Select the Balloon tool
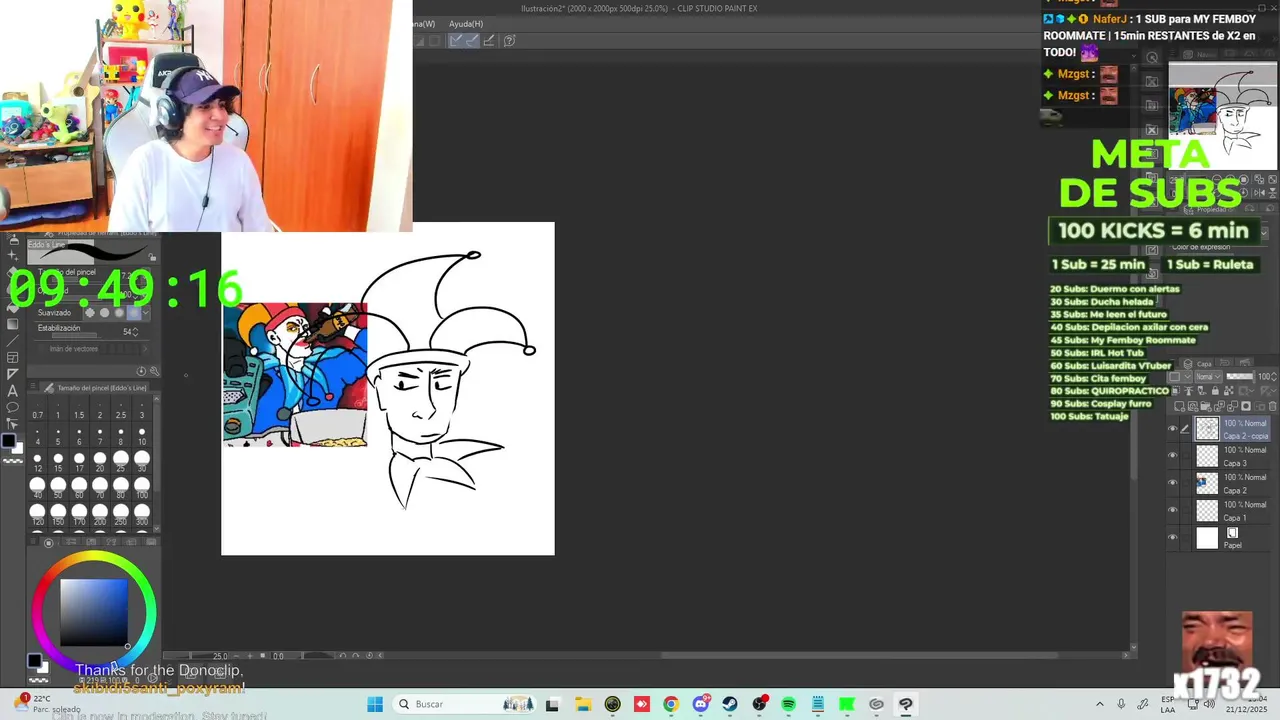1280x720 pixels. pos(12,407)
